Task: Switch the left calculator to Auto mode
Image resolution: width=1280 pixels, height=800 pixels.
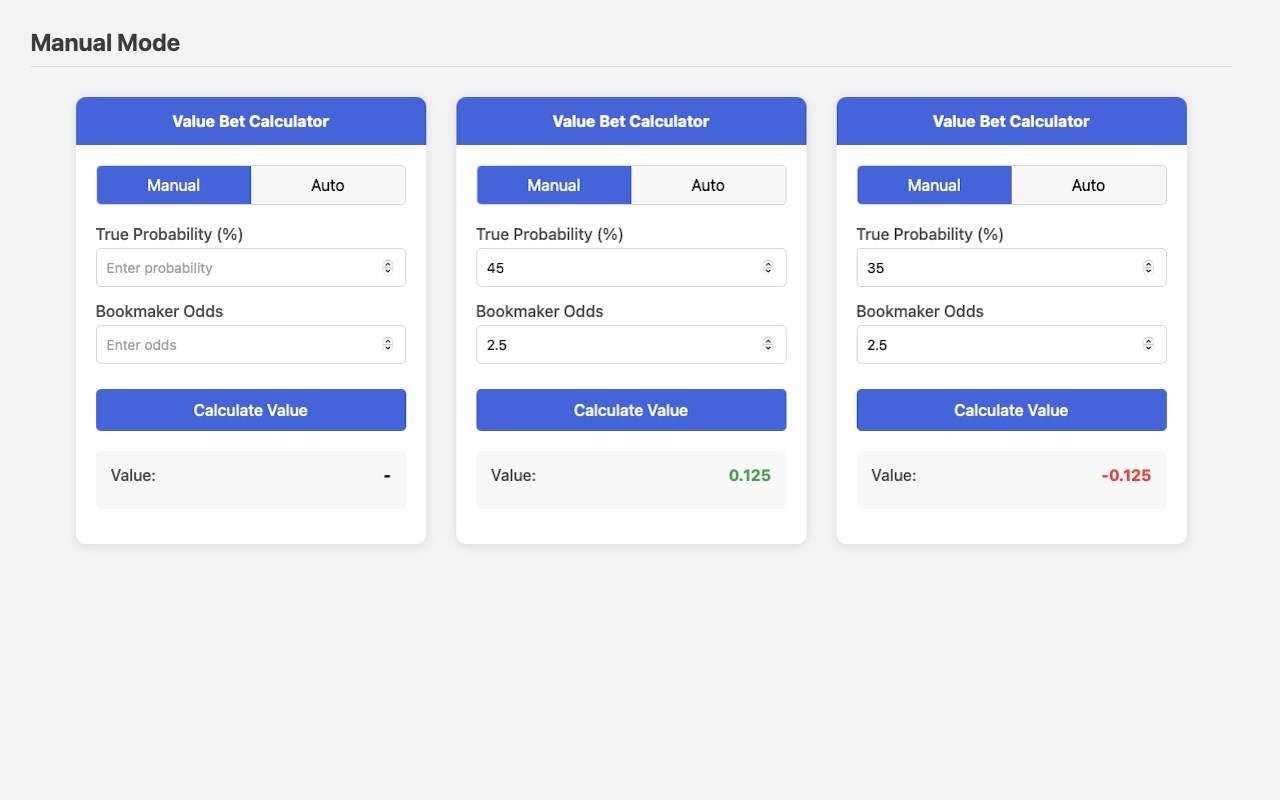Action: click(328, 185)
